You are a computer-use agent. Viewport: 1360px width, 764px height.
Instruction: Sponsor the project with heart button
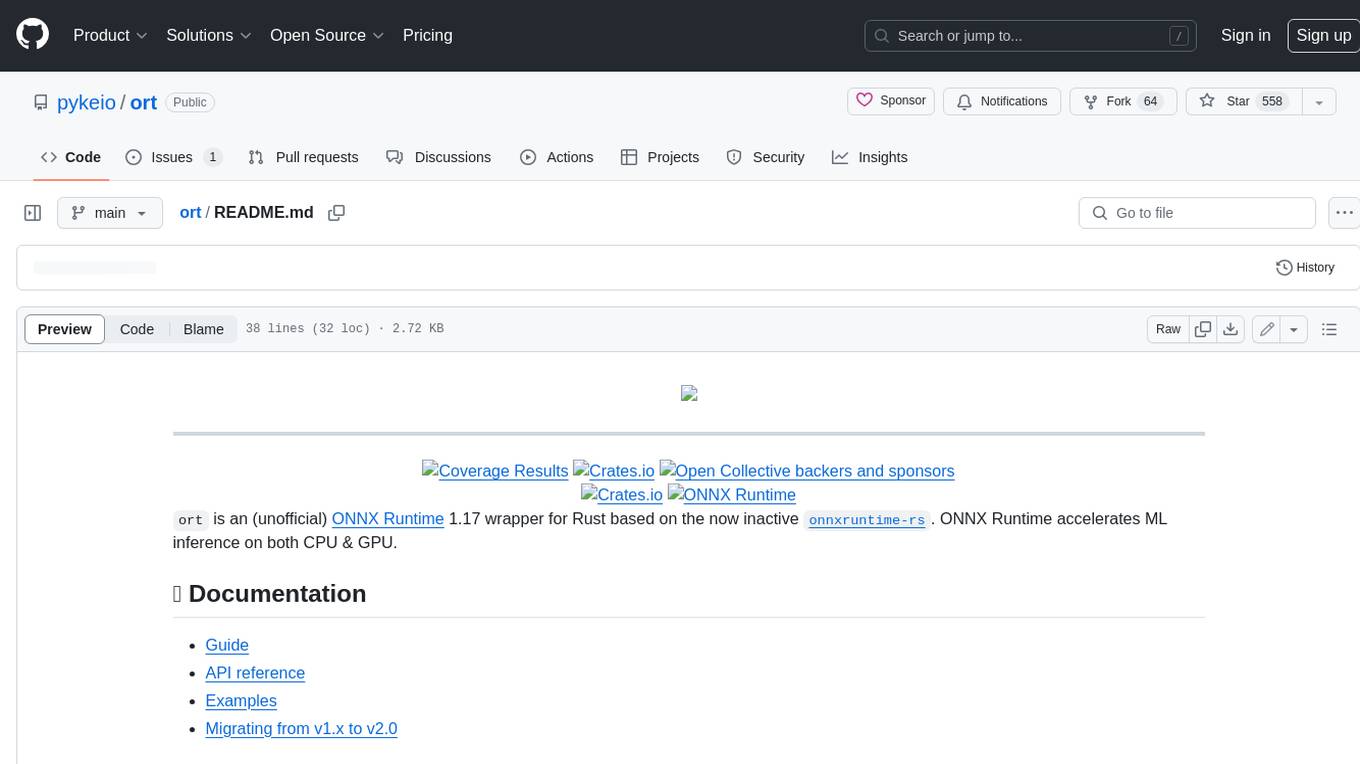(x=891, y=101)
